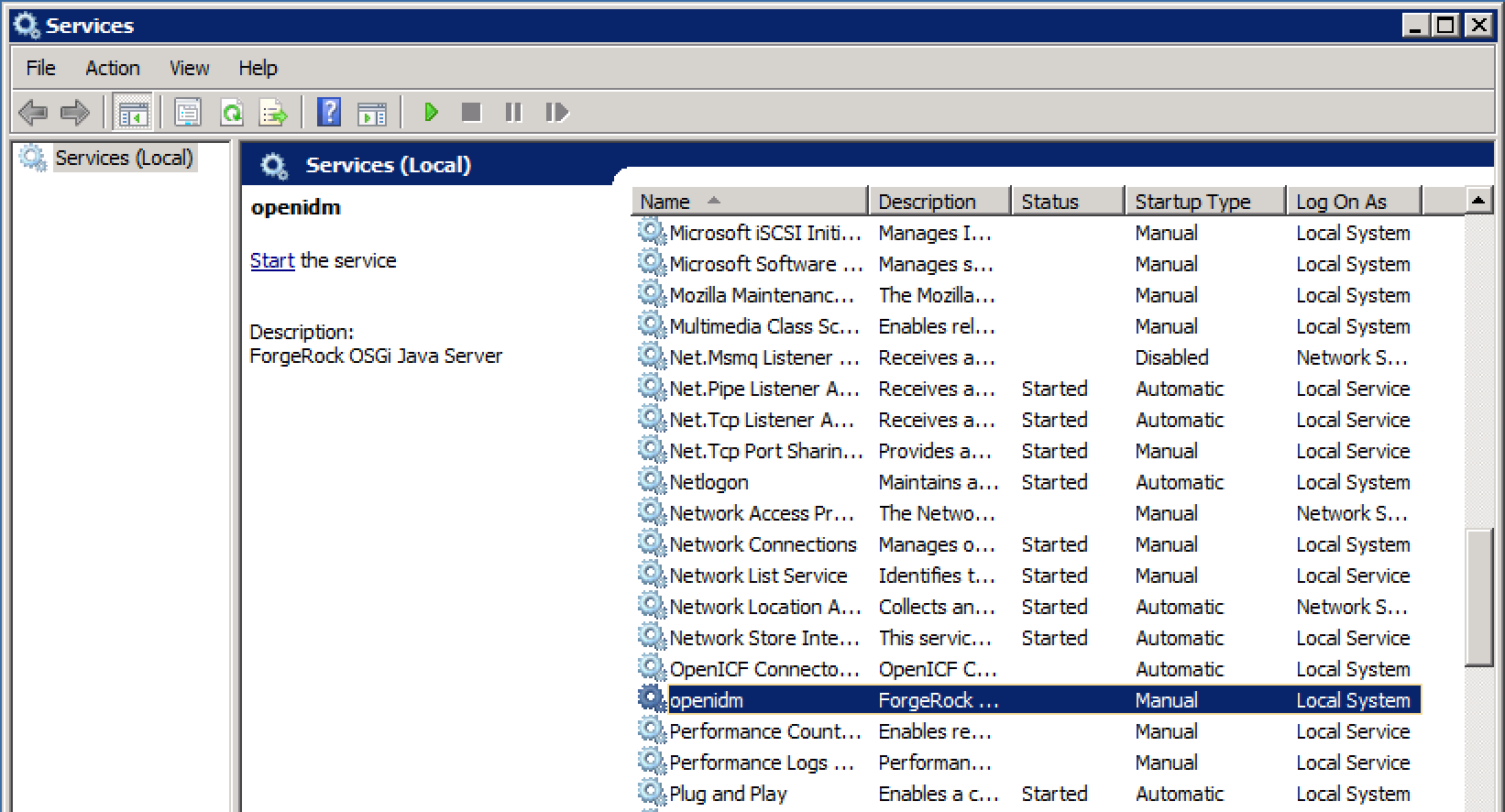Click the scrollbar up arrow

click(1478, 200)
